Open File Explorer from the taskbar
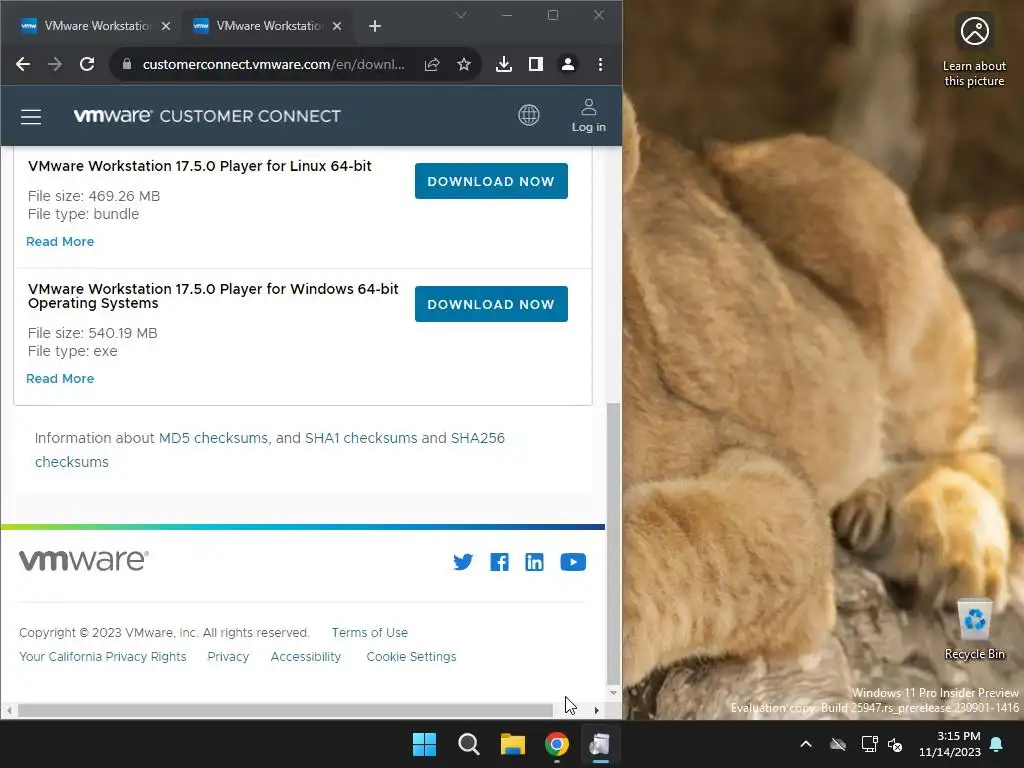The image size is (1024, 768). pyautogui.click(x=513, y=744)
